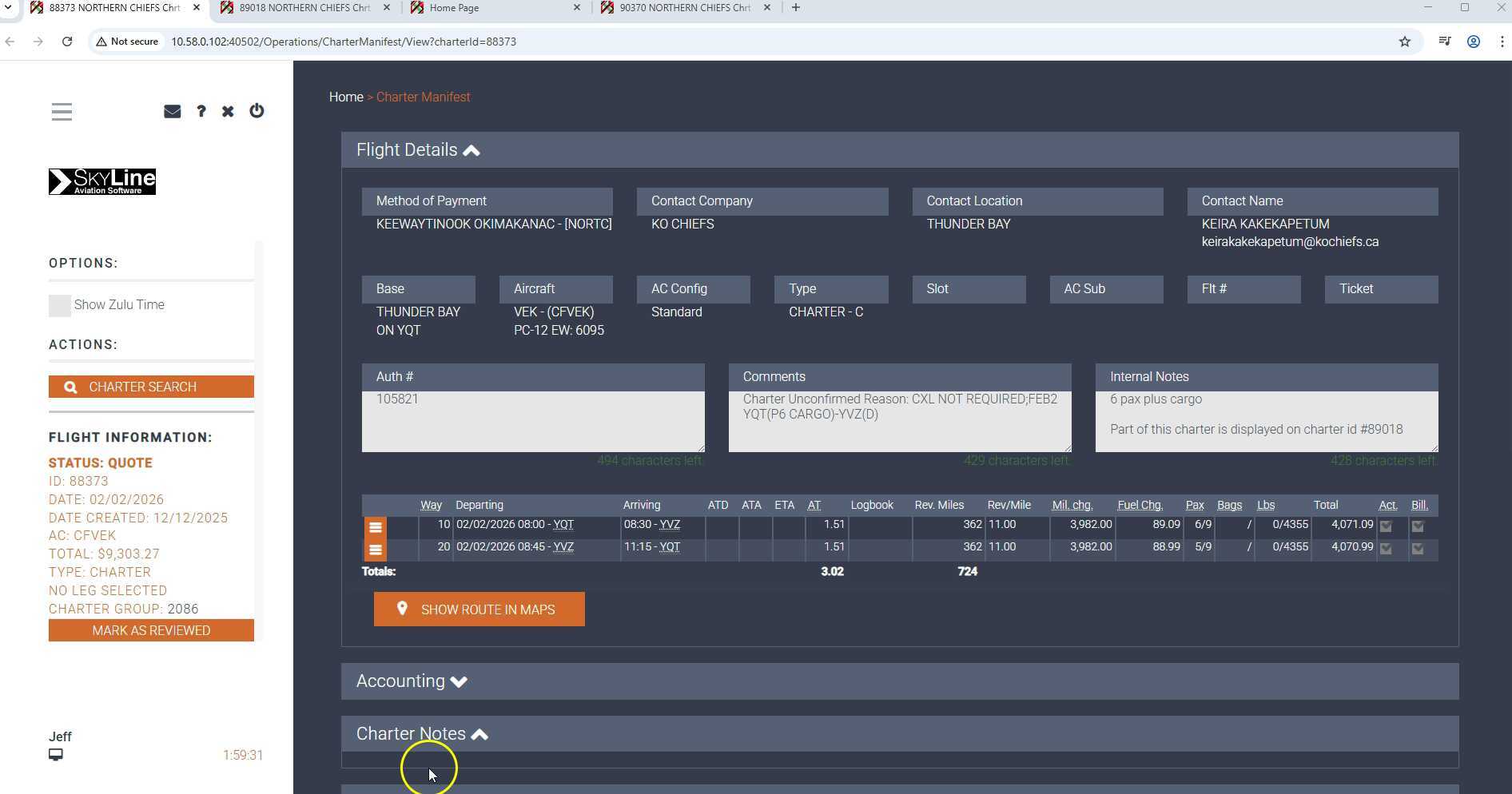Click the monitor icon below Jeff
The image size is (1512, 794).
[56, 755]
